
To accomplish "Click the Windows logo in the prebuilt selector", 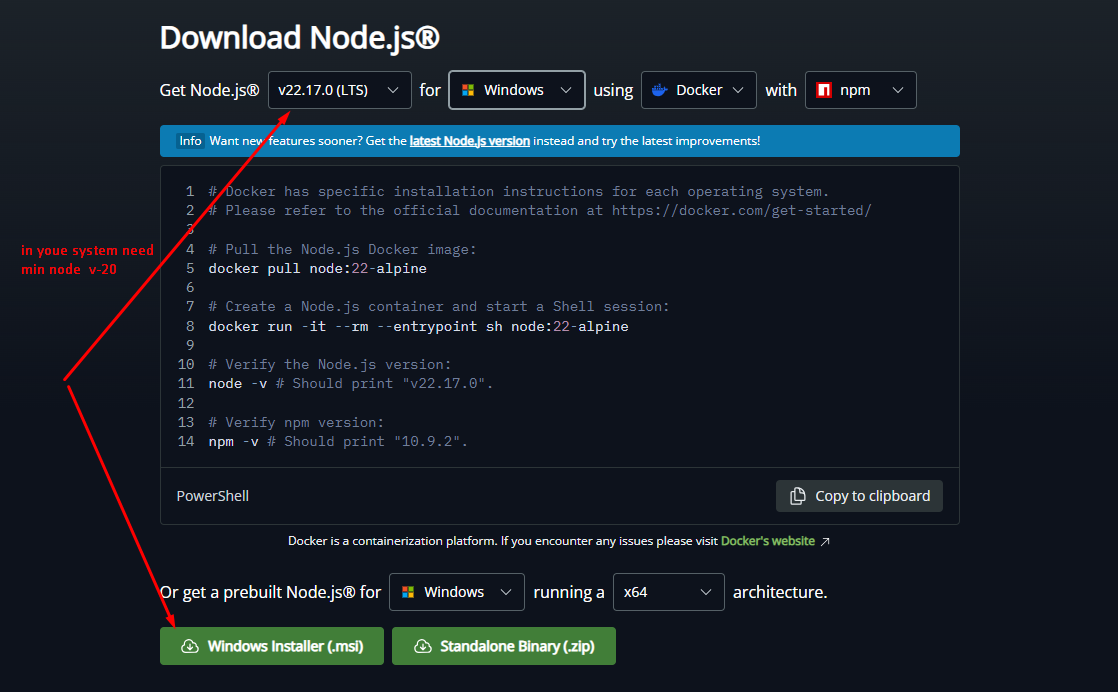I will coord(408,592).
